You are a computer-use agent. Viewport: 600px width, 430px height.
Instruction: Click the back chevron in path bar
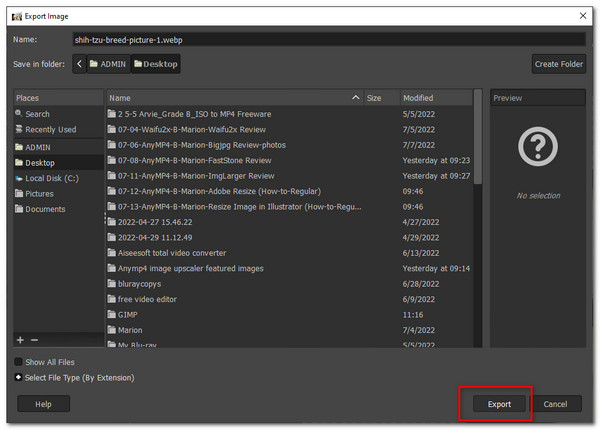[x=79, y=64]
